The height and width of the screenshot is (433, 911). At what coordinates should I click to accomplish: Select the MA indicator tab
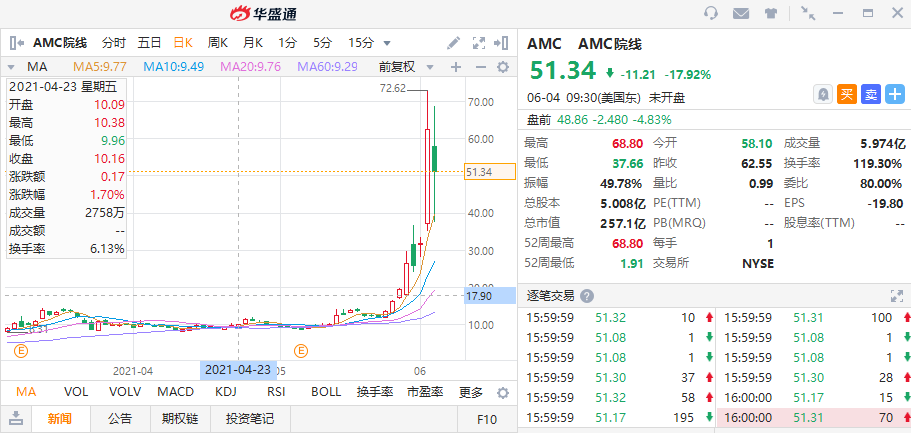click(25, 392)
